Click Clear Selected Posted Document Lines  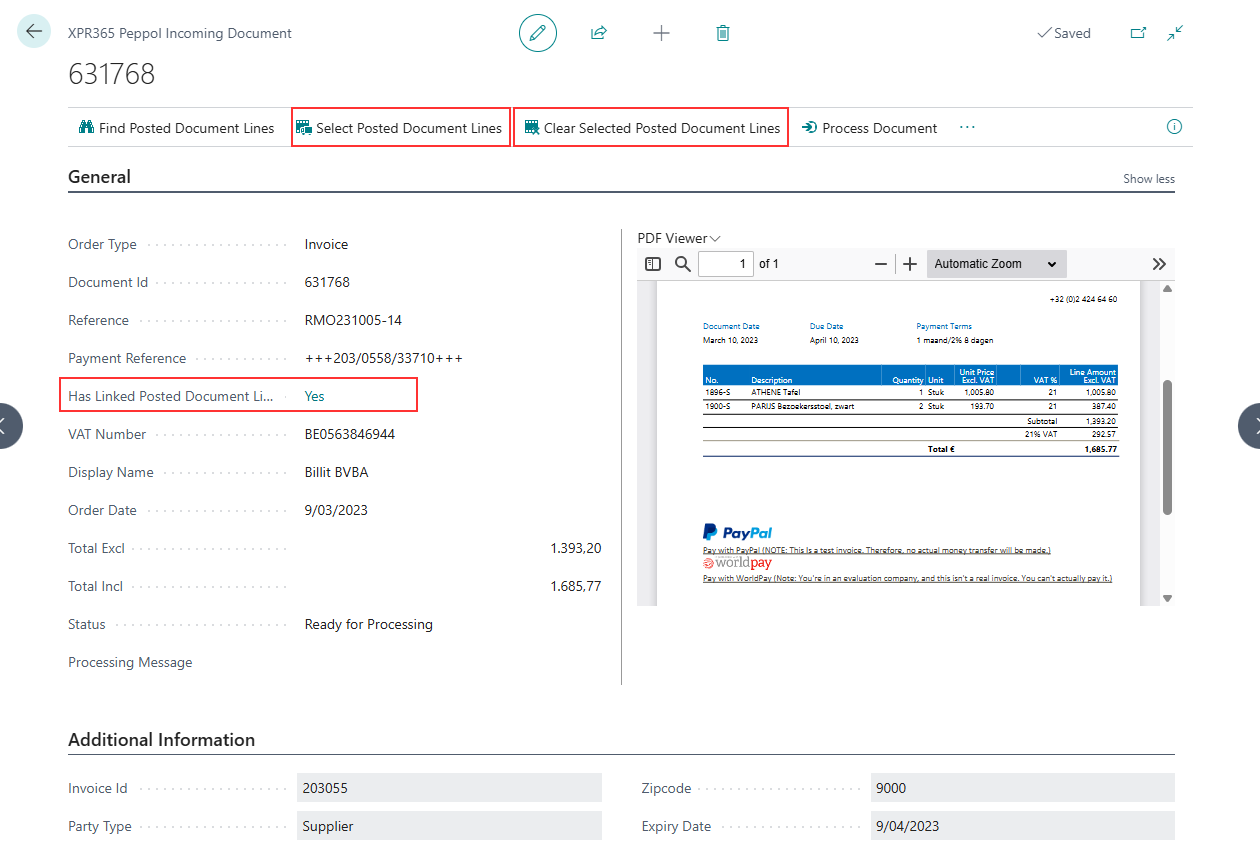652,128
